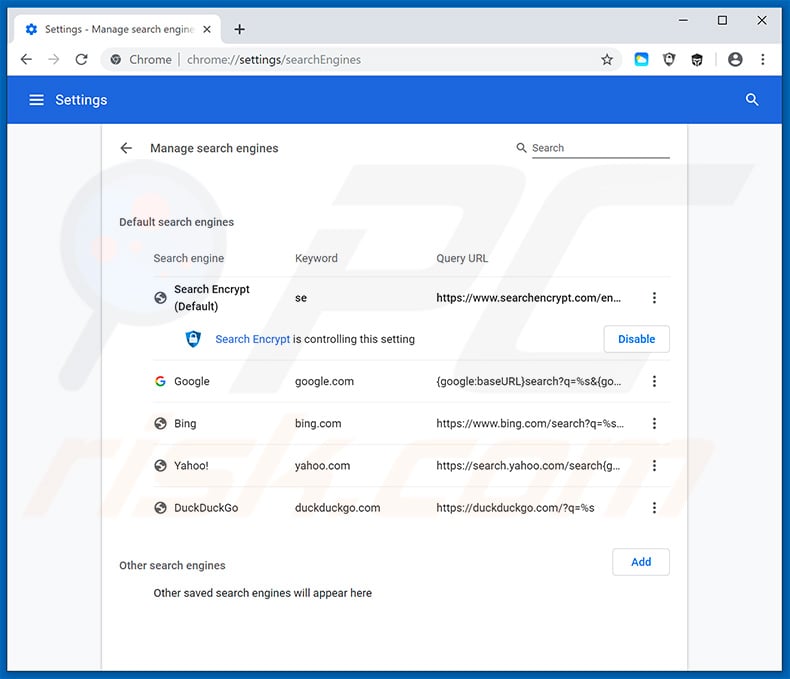Click the globe icon beside Yahoo!
This screenshot has height=679, width=790.
pyautogui.click(x=160, y=466)
